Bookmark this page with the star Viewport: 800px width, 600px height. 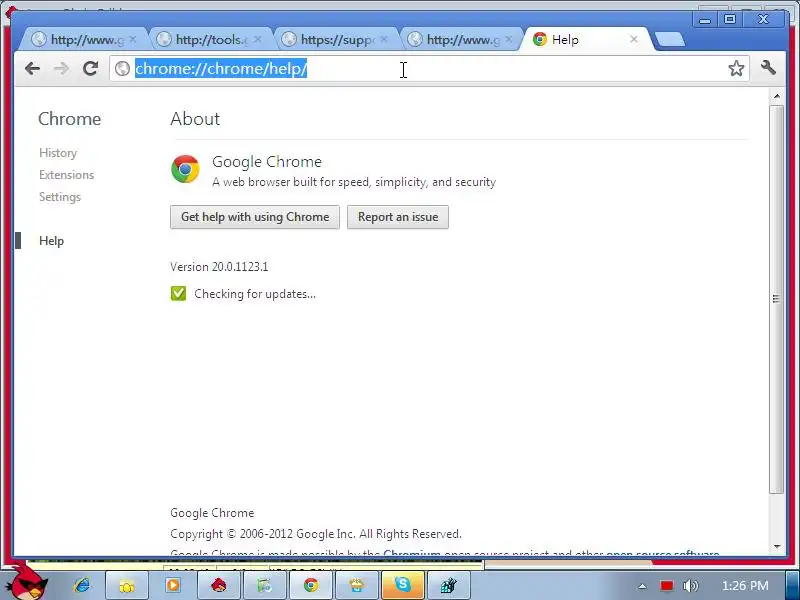point(736,68)
